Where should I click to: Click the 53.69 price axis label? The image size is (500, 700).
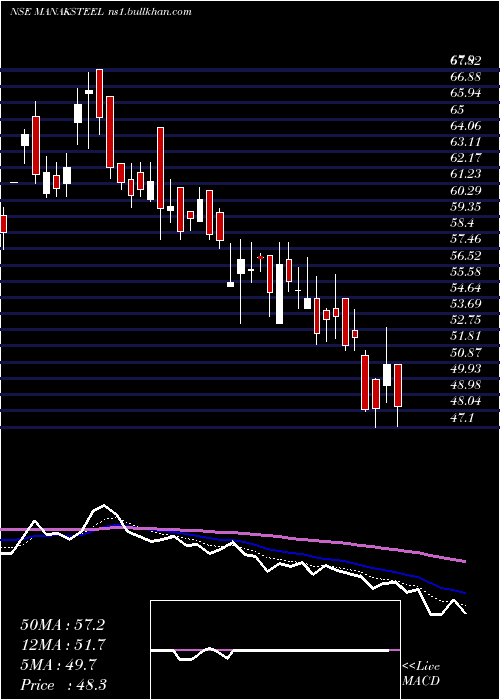click(466, 304)
